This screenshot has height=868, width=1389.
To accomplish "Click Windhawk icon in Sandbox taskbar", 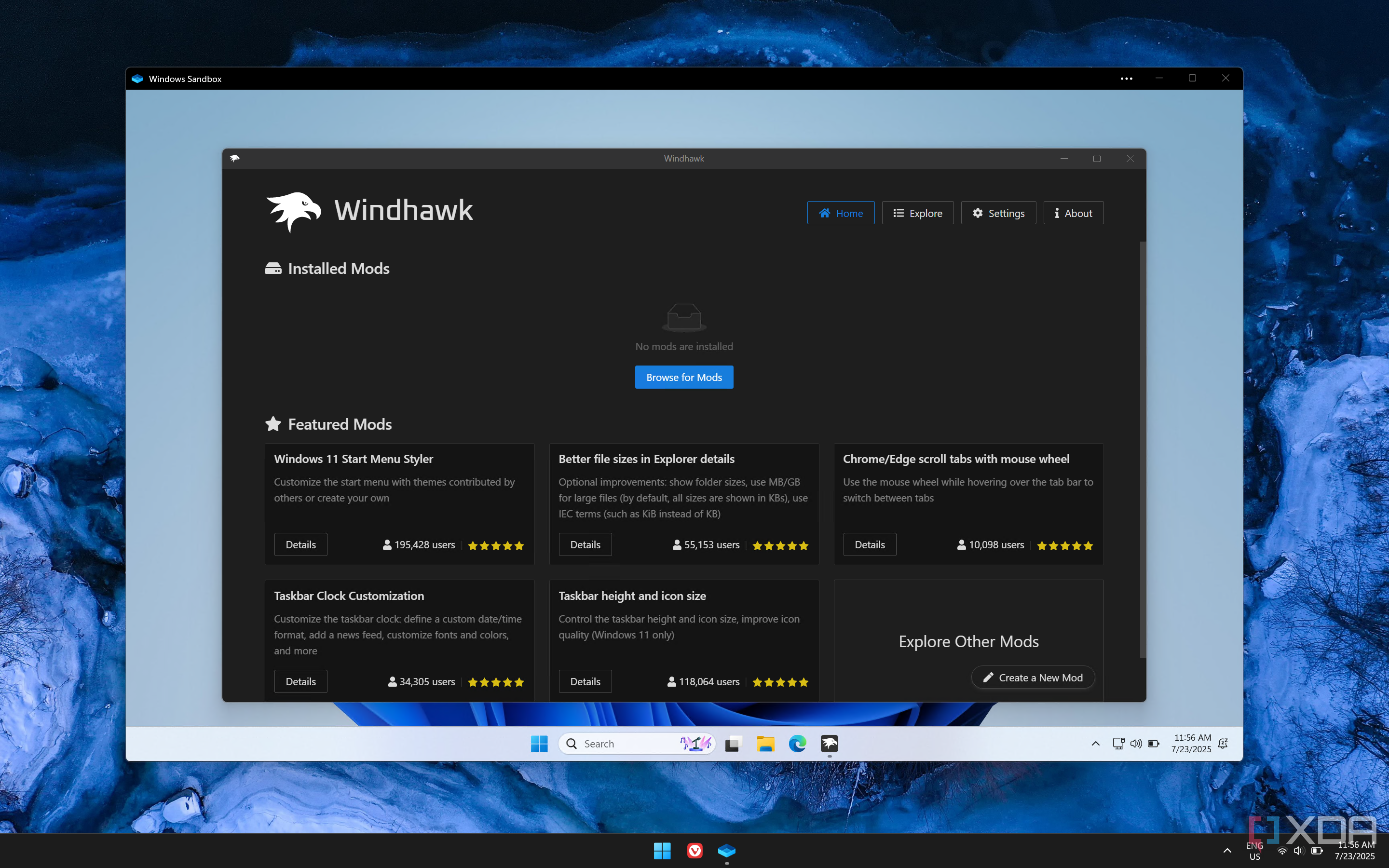I will [x=830, y=744].
